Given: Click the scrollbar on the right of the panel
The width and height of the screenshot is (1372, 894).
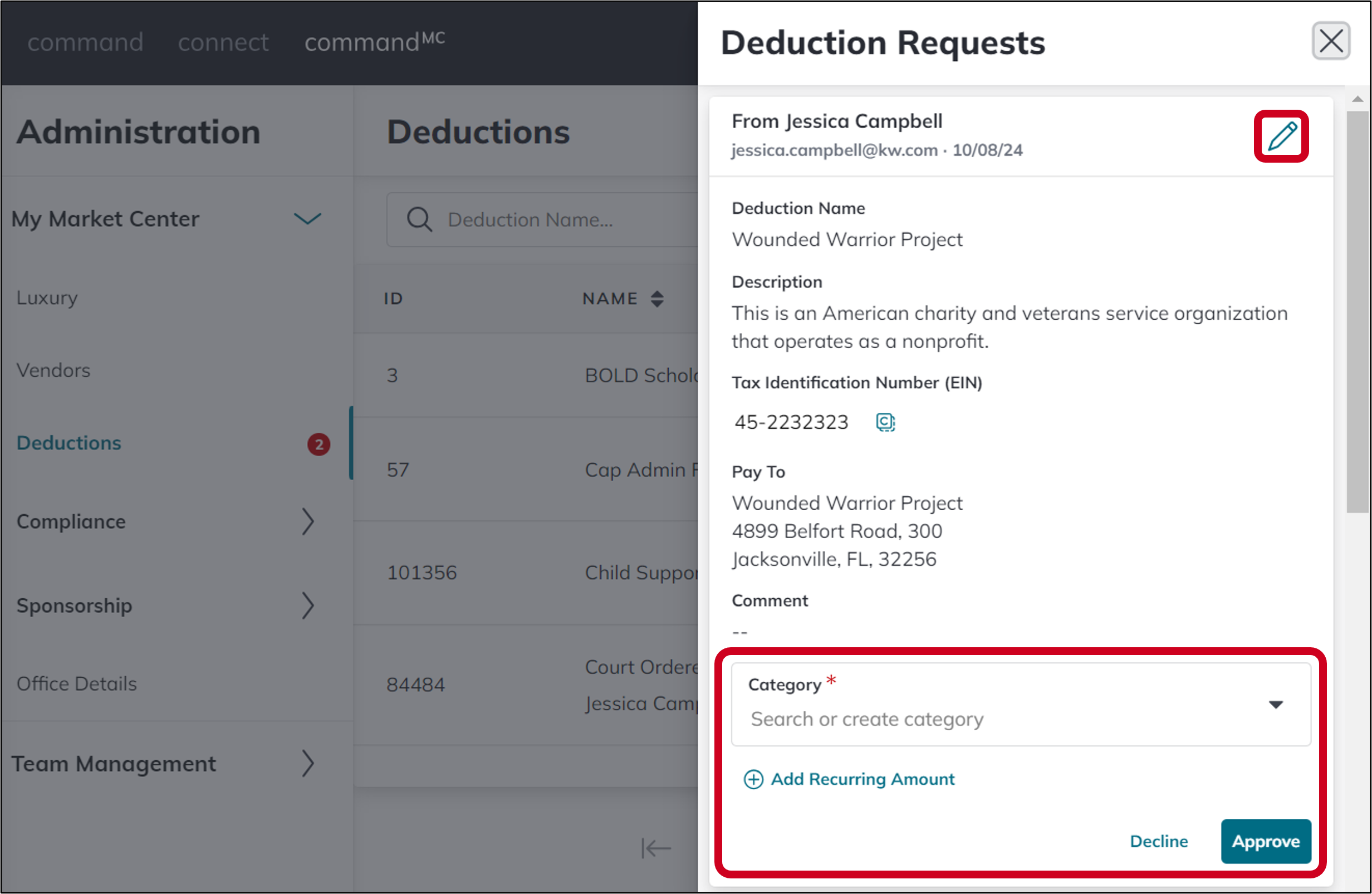Looking at the screenshot, I should coord(1358,300).
